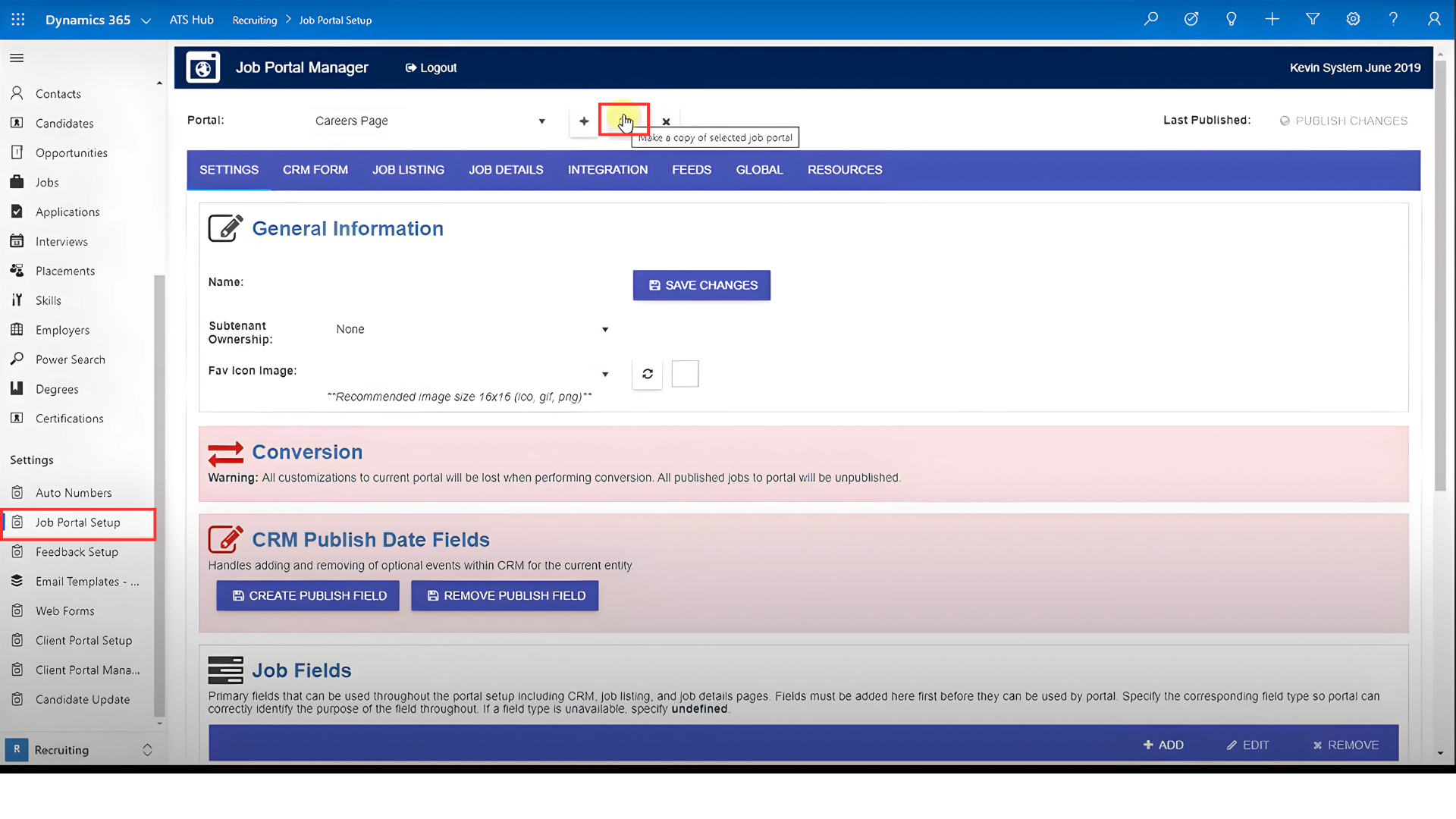Click ADD in Job Fields toolbar
This screenshot has height=819, width=1456.
pos(1163,745)
